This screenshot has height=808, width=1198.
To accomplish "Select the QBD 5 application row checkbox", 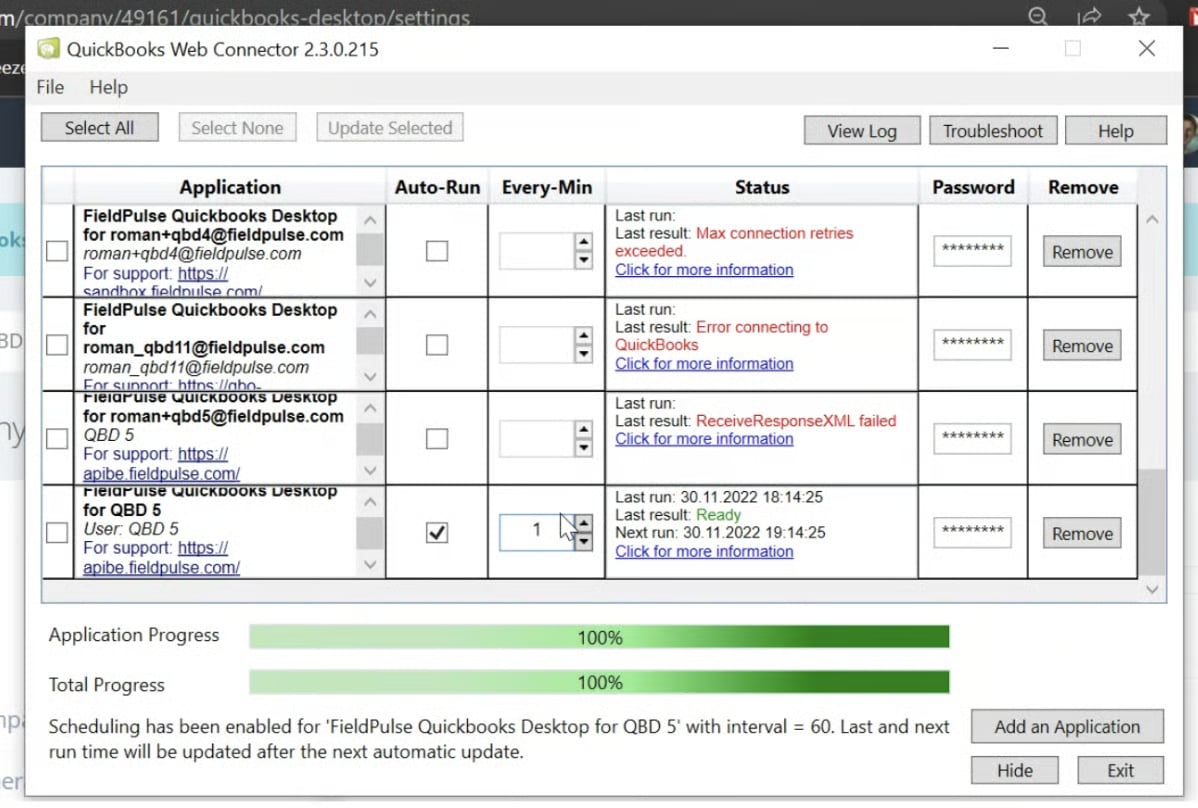I will coord(57,532).
